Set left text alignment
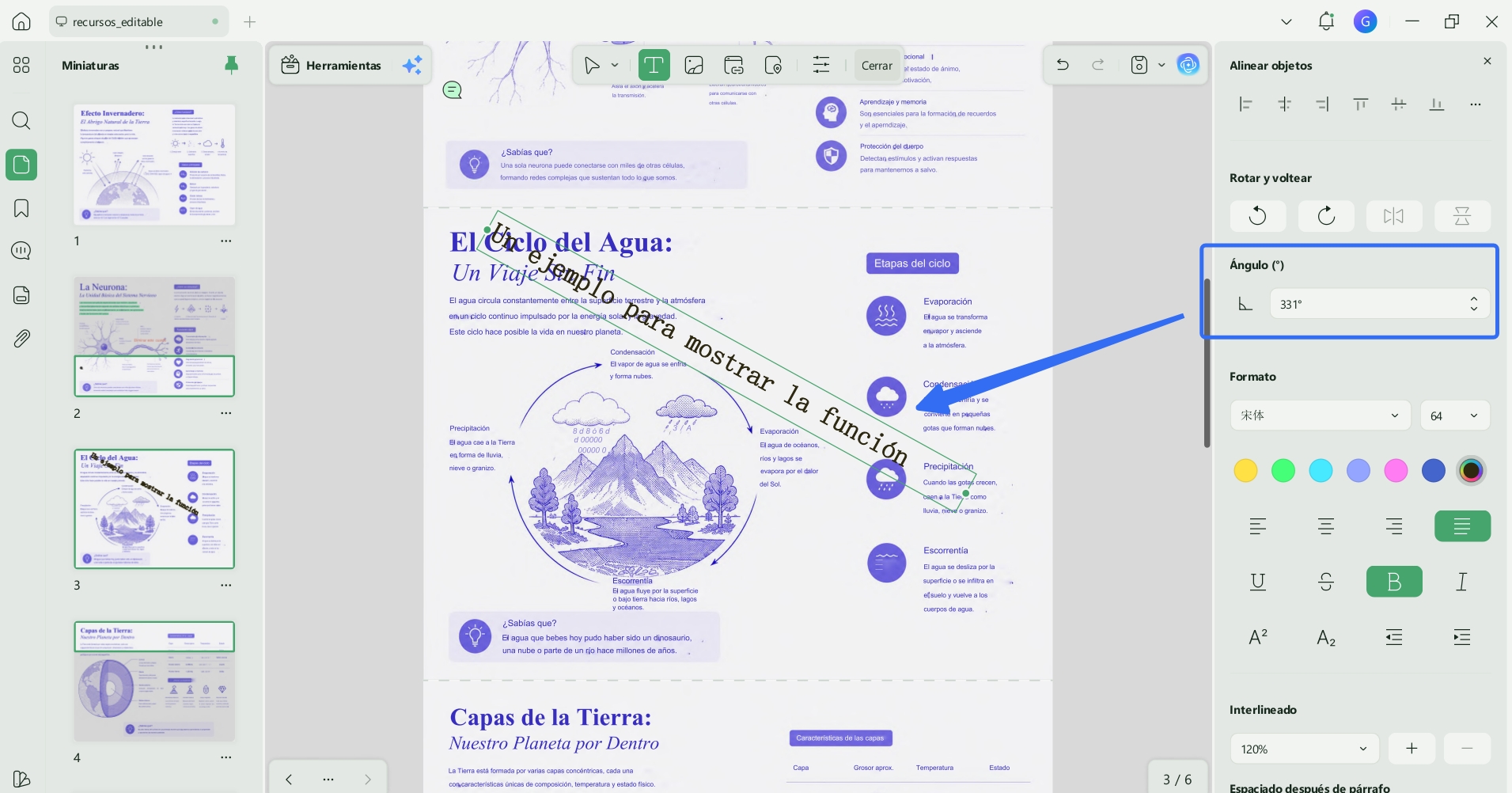The image size is (1512, 793). pos(1258,526)
